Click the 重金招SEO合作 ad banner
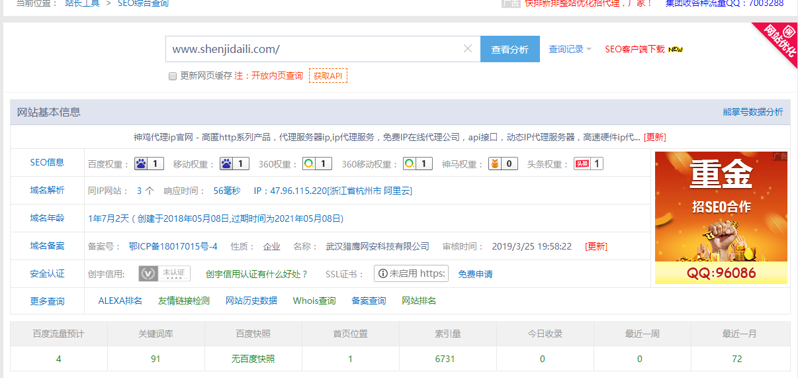The image size is (798, 378). coord(721,218)
